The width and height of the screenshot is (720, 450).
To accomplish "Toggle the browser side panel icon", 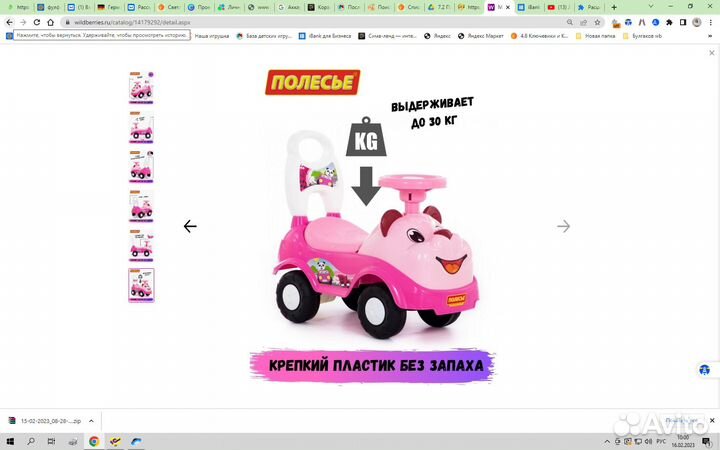I will (683, 22).
